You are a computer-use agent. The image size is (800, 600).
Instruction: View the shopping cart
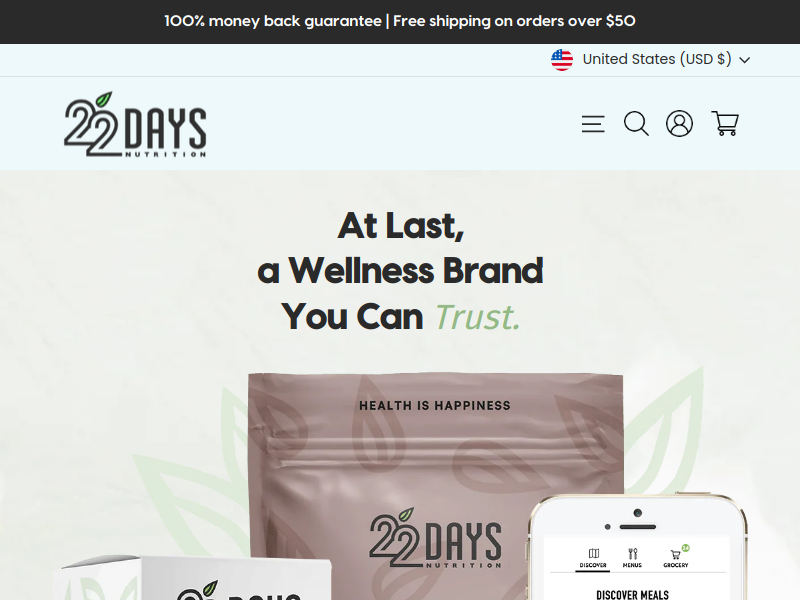click(x=725, y=123)
